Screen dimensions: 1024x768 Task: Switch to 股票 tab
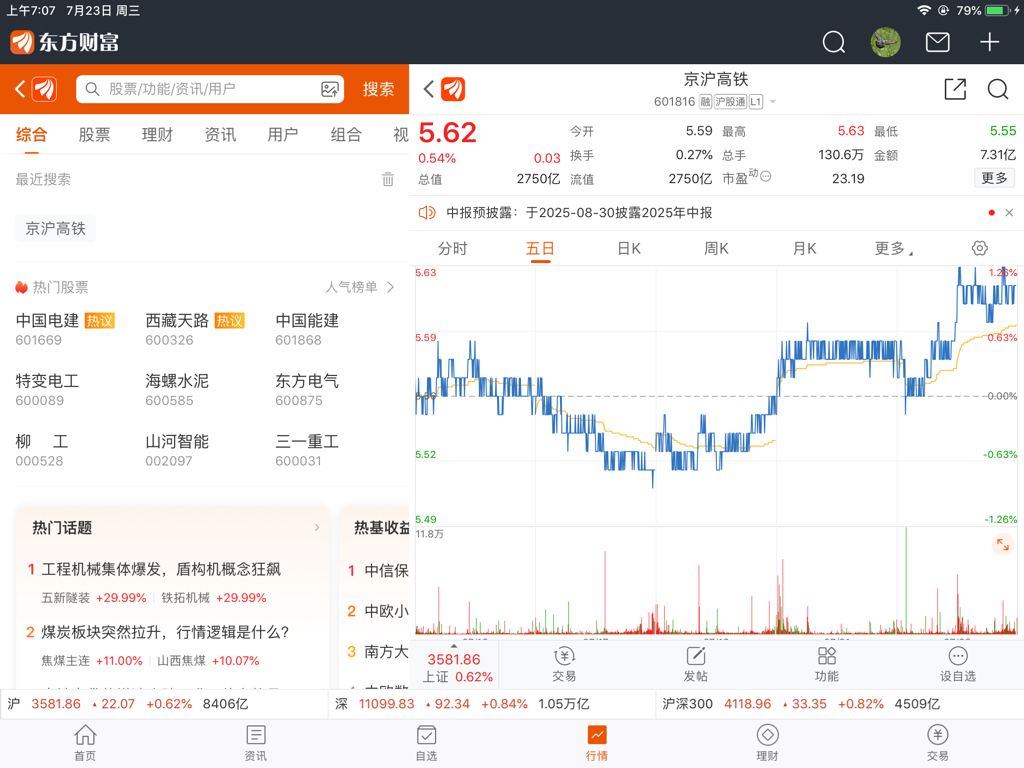click(x=94, y=135)
